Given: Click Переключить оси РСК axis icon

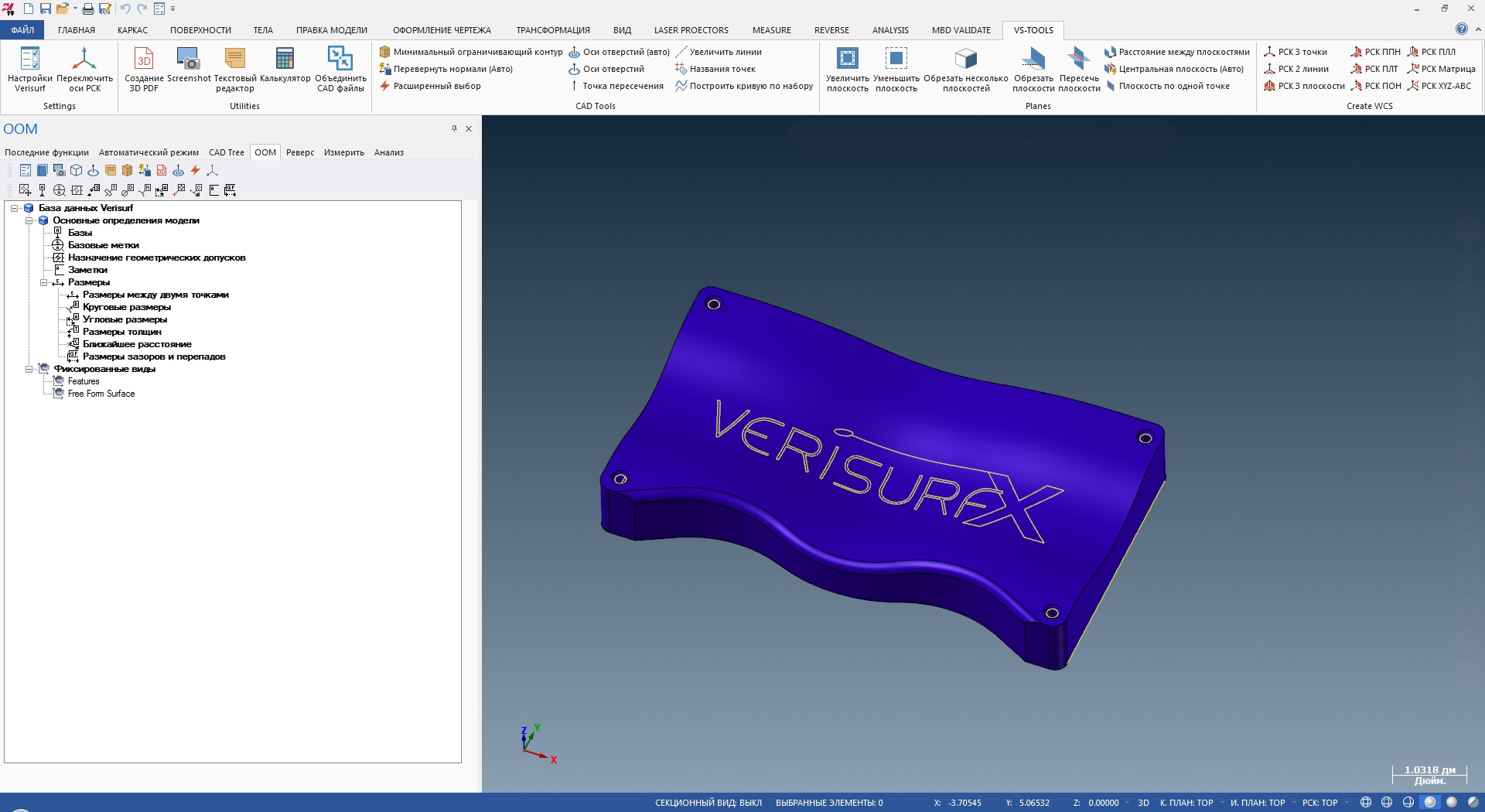Looking at the screenshot, I should click(84, 69).
